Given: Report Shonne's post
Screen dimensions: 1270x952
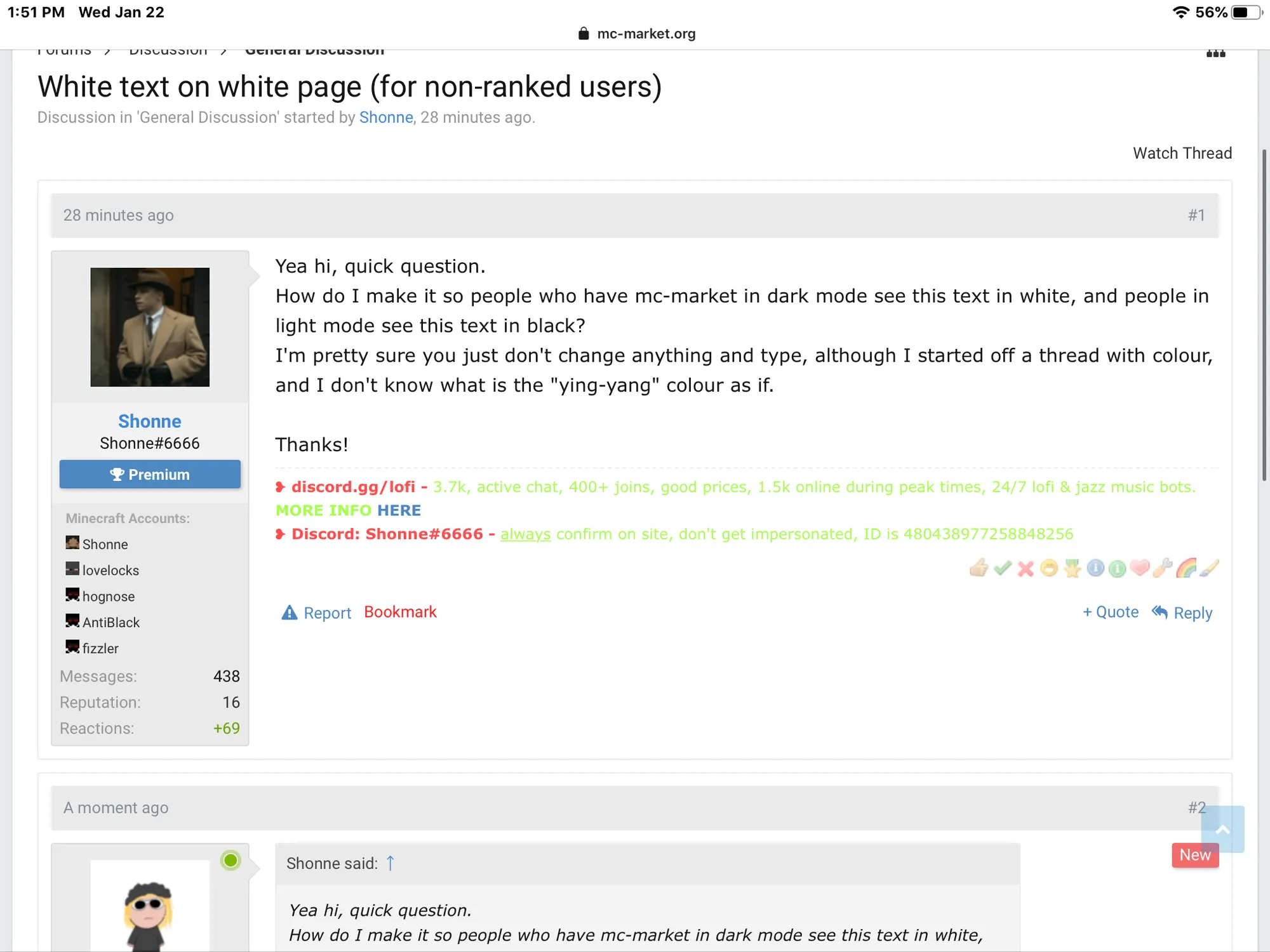Looking at the screenshot, I should point(316,612).
